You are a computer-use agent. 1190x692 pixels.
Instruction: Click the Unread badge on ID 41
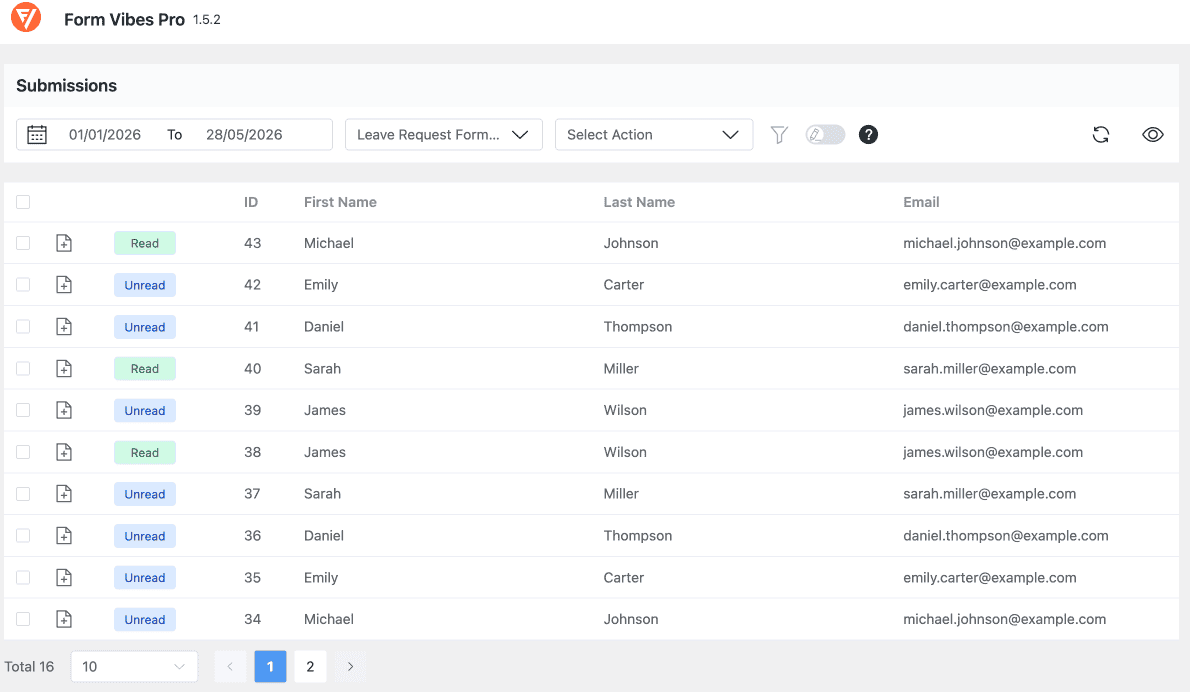(145, 327)
